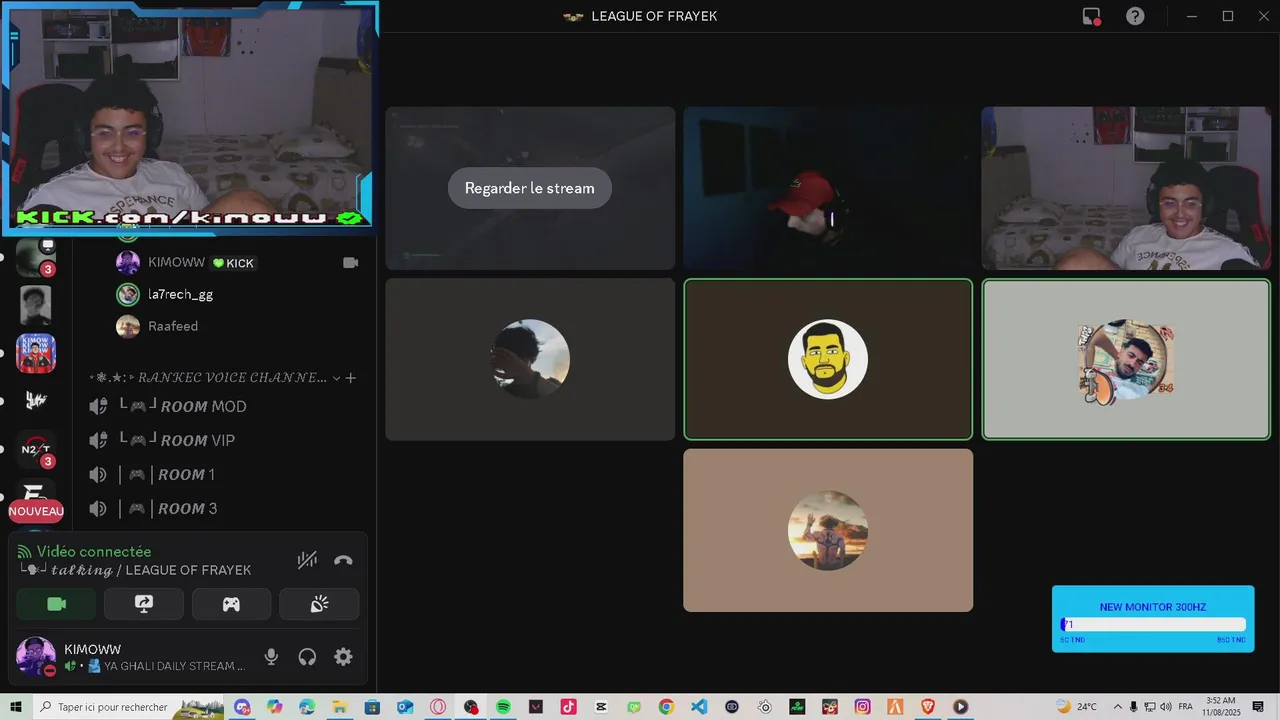Open server icon with screen-share badge

coord(36,258)
